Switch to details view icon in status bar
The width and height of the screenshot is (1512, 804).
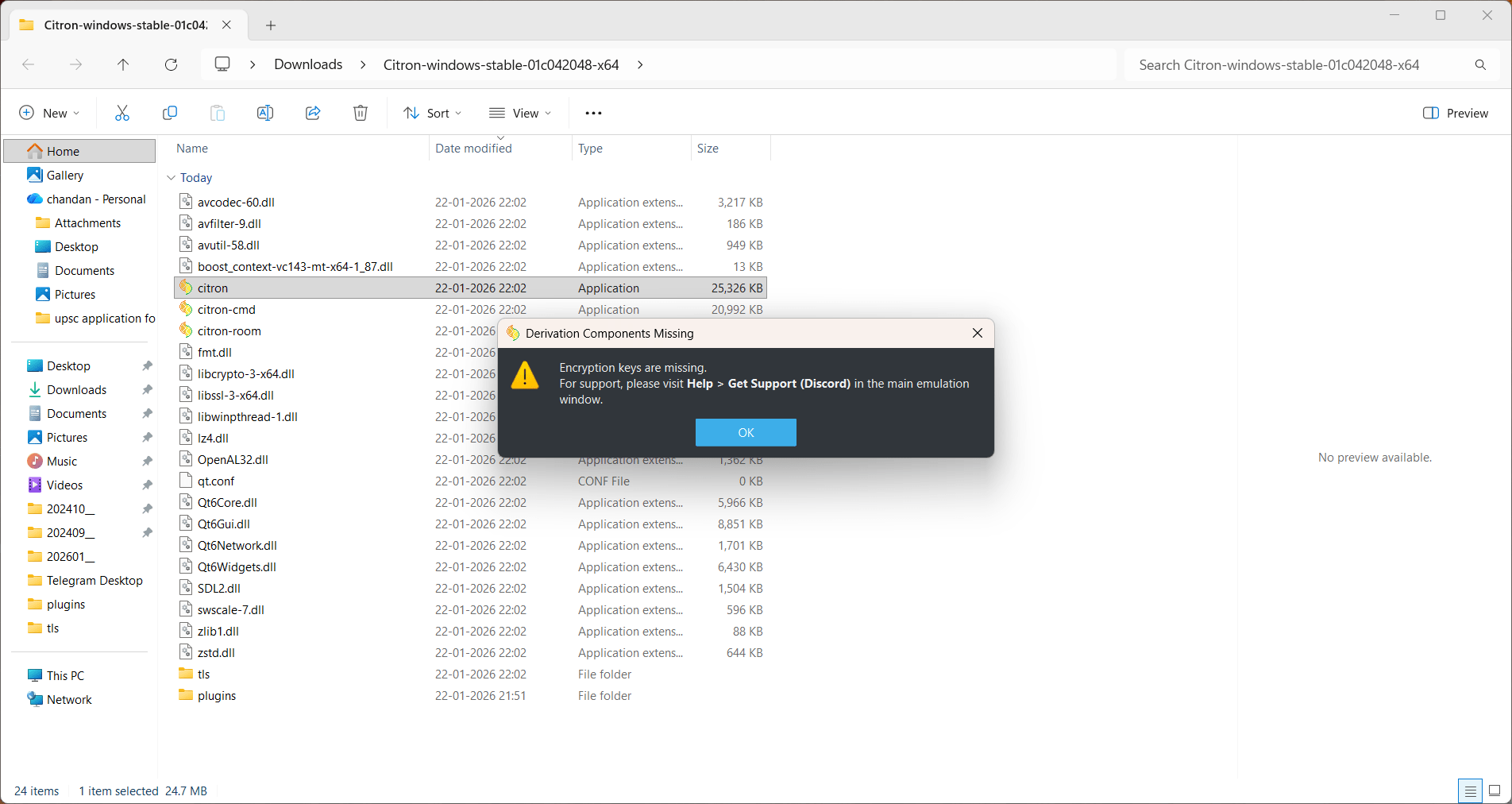tap(1470, 790)
